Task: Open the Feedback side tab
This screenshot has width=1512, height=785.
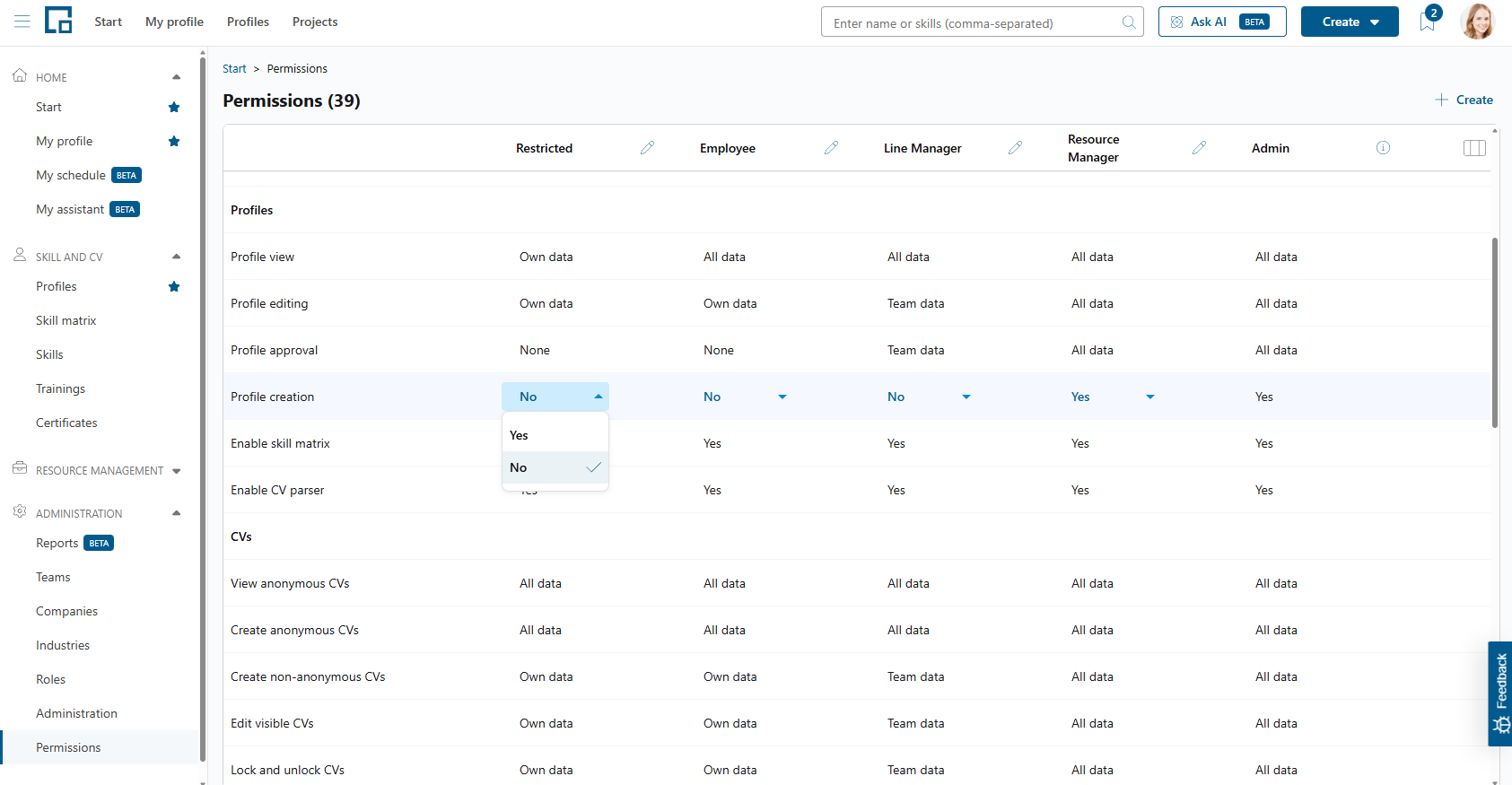Action: [x=1500, y=693]
